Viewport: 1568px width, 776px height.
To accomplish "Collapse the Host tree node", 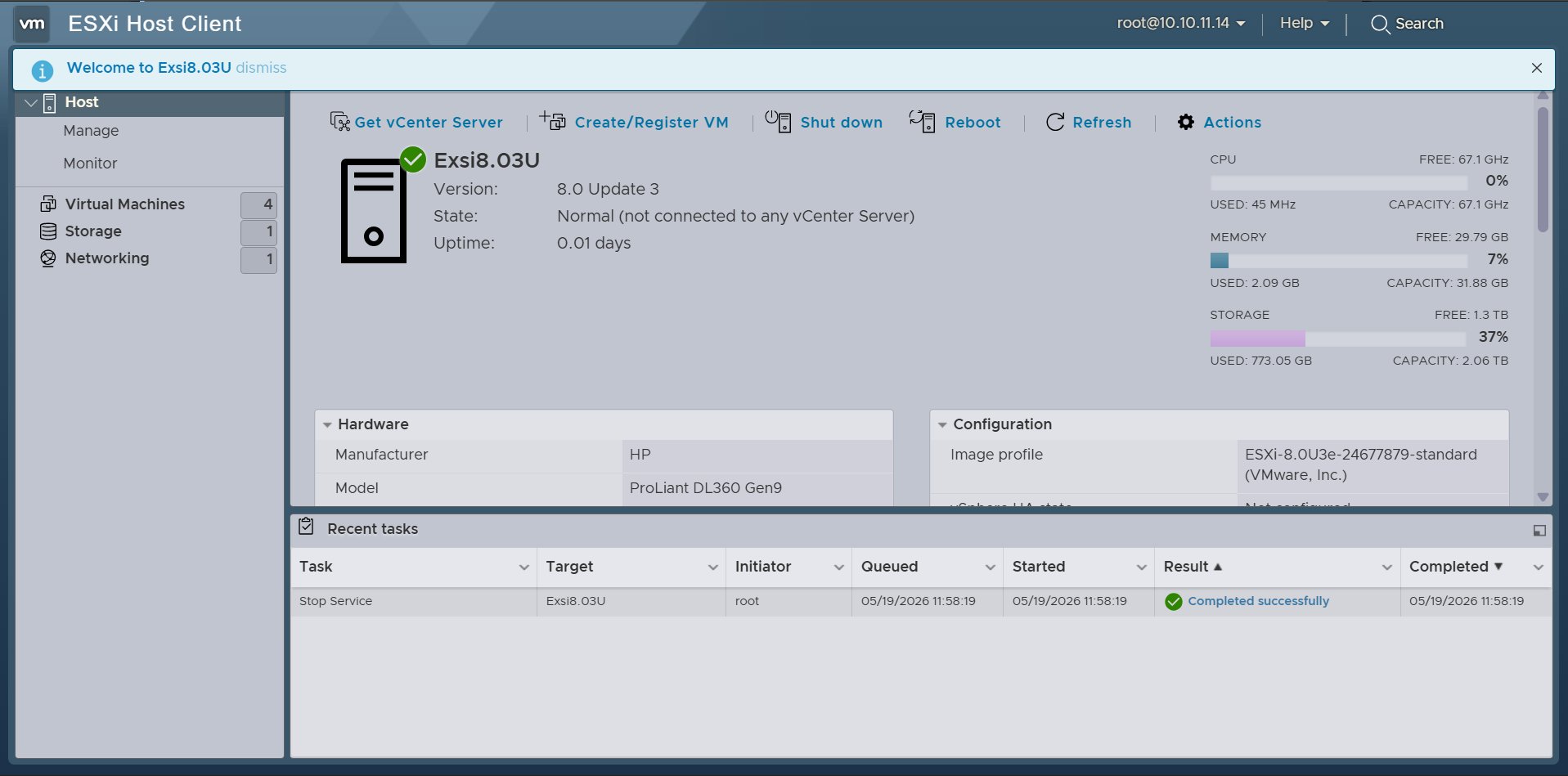I will tap(31, 103).
